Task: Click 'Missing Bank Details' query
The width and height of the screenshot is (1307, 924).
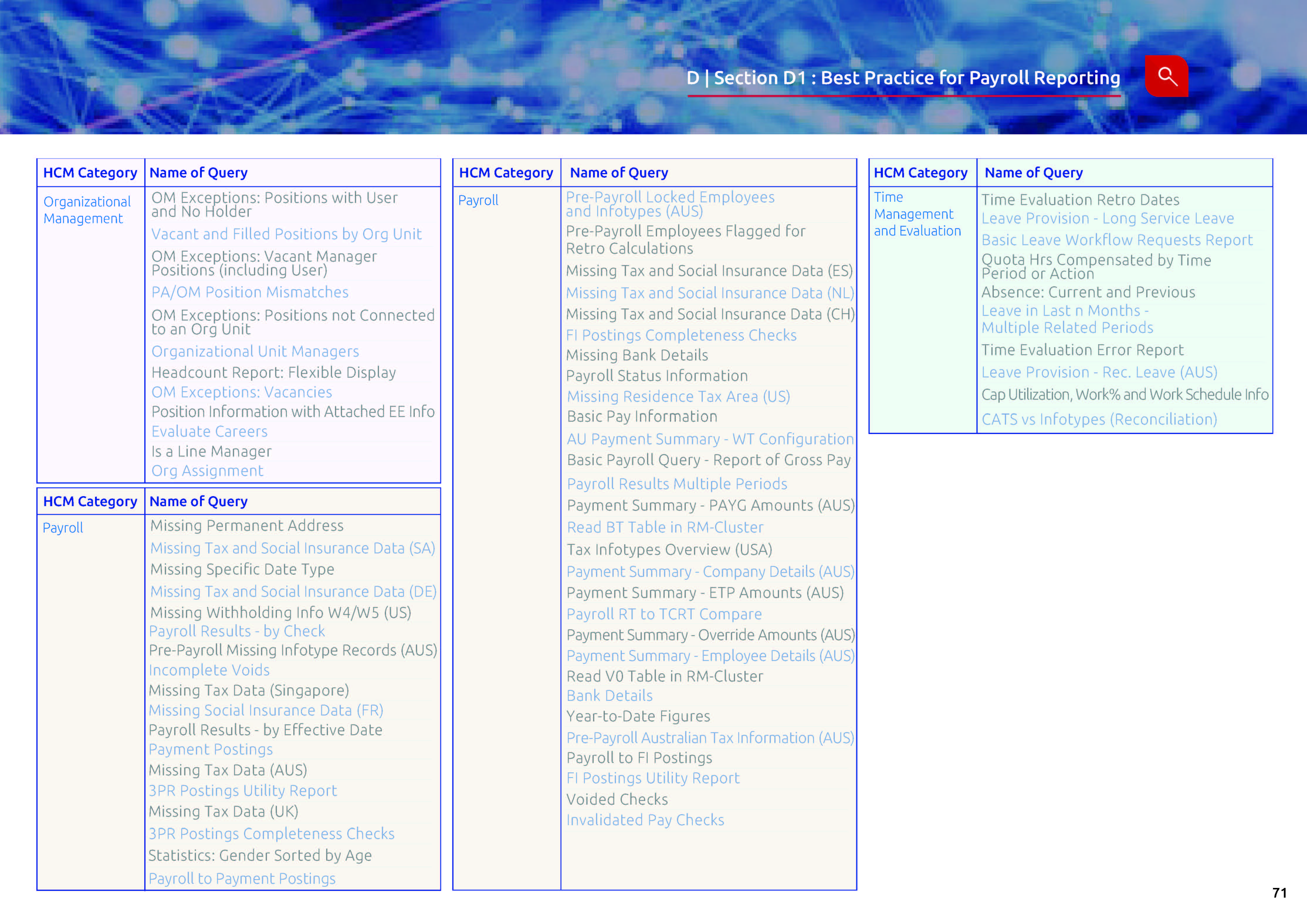Action: (x=637, y=355)
